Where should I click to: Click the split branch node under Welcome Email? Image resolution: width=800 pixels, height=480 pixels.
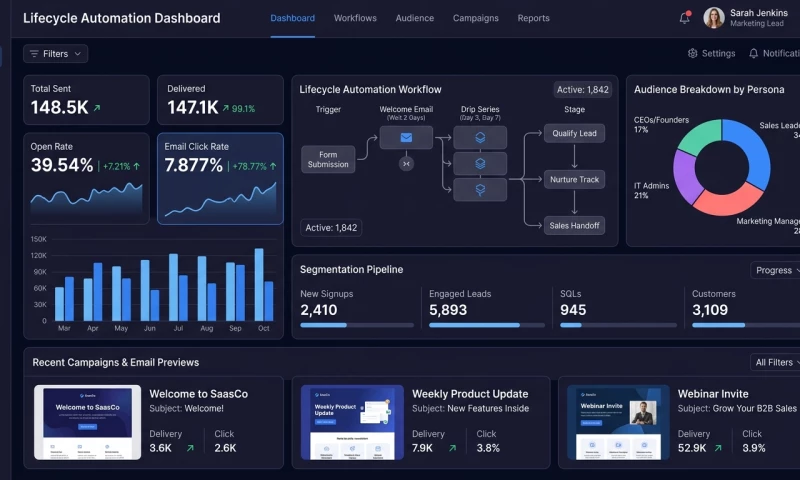click(x=406, y=164)
